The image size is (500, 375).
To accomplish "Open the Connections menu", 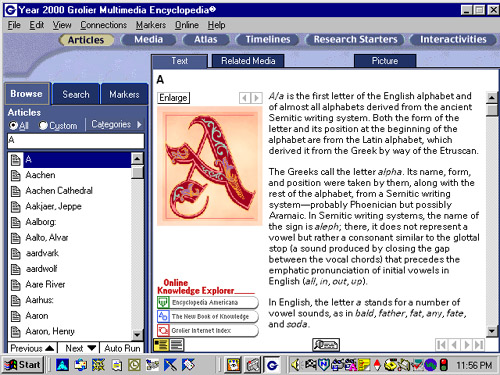I will 103,25.
